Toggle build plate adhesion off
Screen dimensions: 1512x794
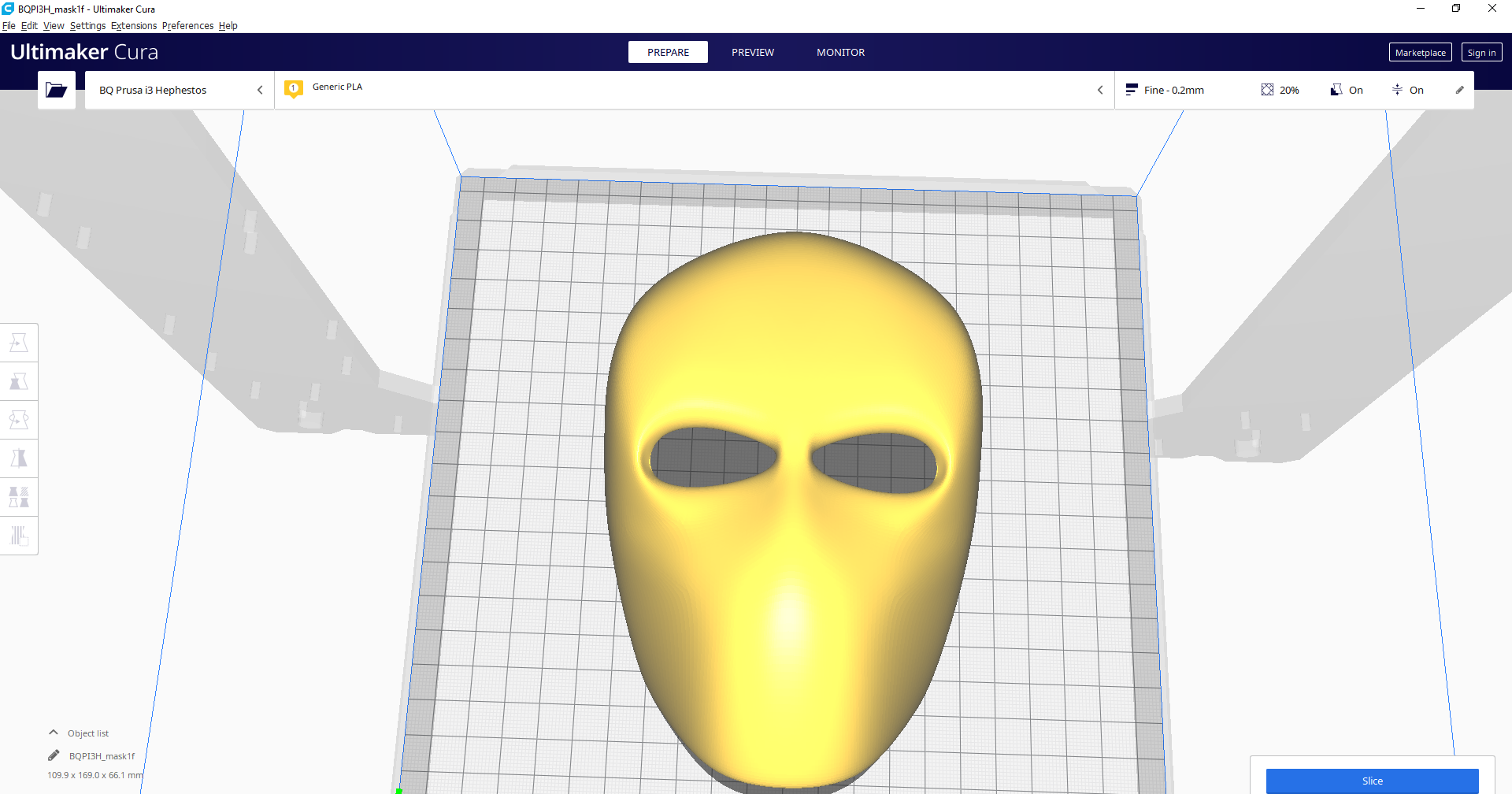(x=1409, y=90)
